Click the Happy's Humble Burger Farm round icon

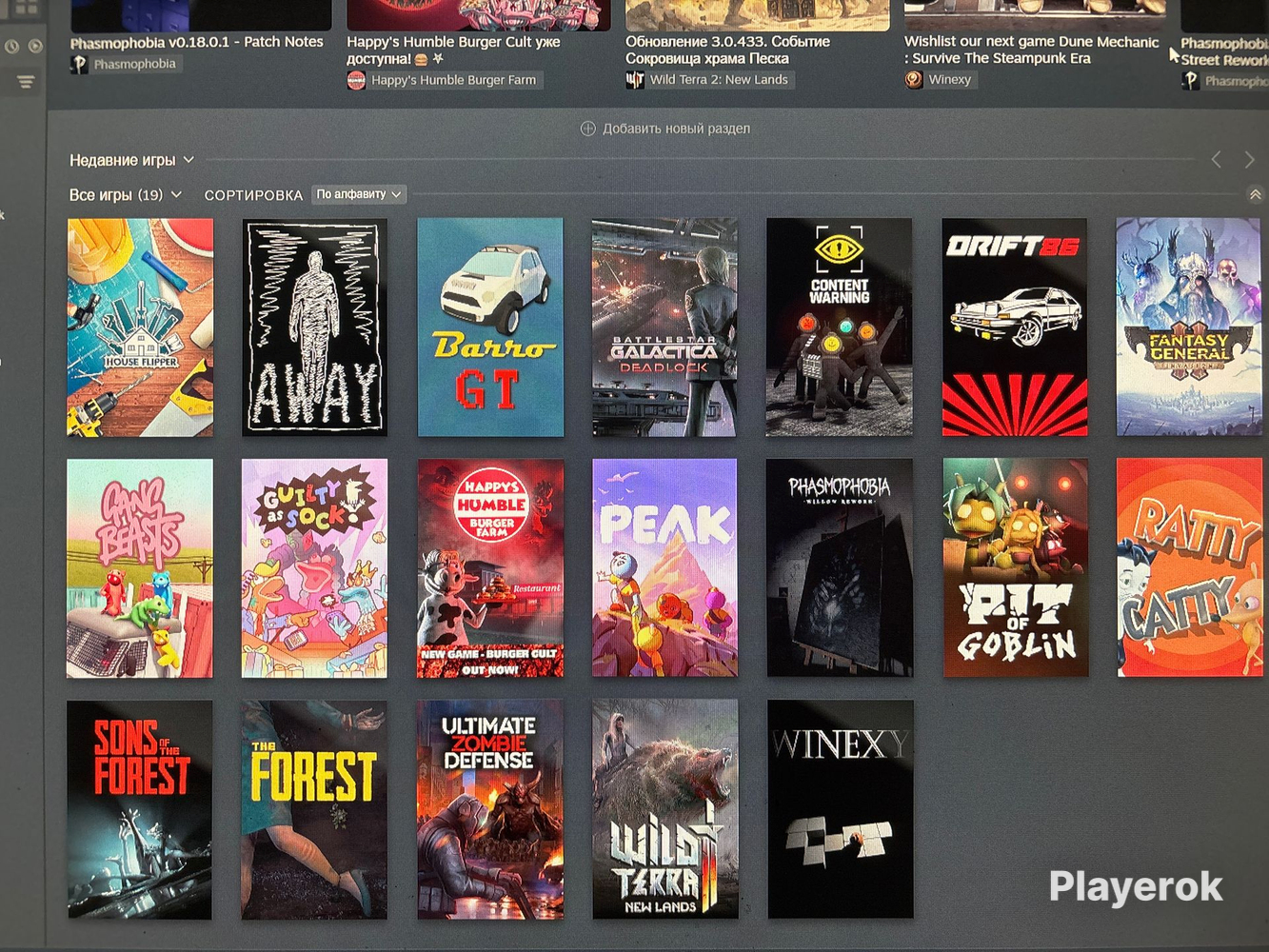pyautogui.click(x=356, y=80)
